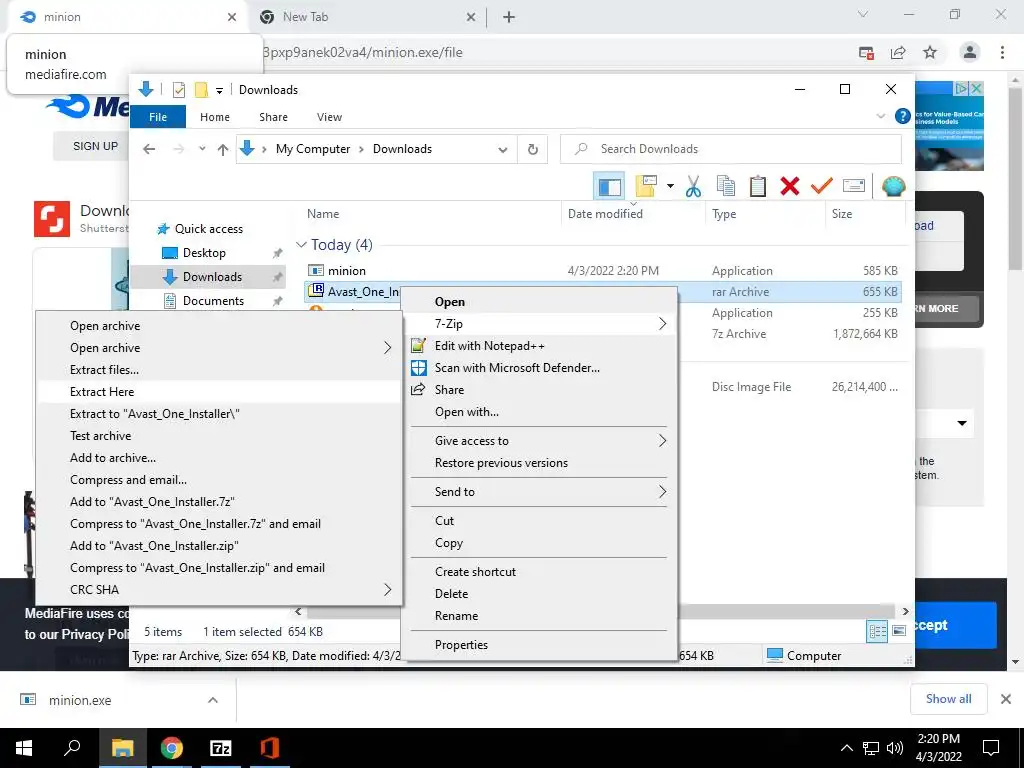The height and width of the screenshot is (768, 1024).
Task: Click the orange checkmark toolbar icon
Action: 822,187
